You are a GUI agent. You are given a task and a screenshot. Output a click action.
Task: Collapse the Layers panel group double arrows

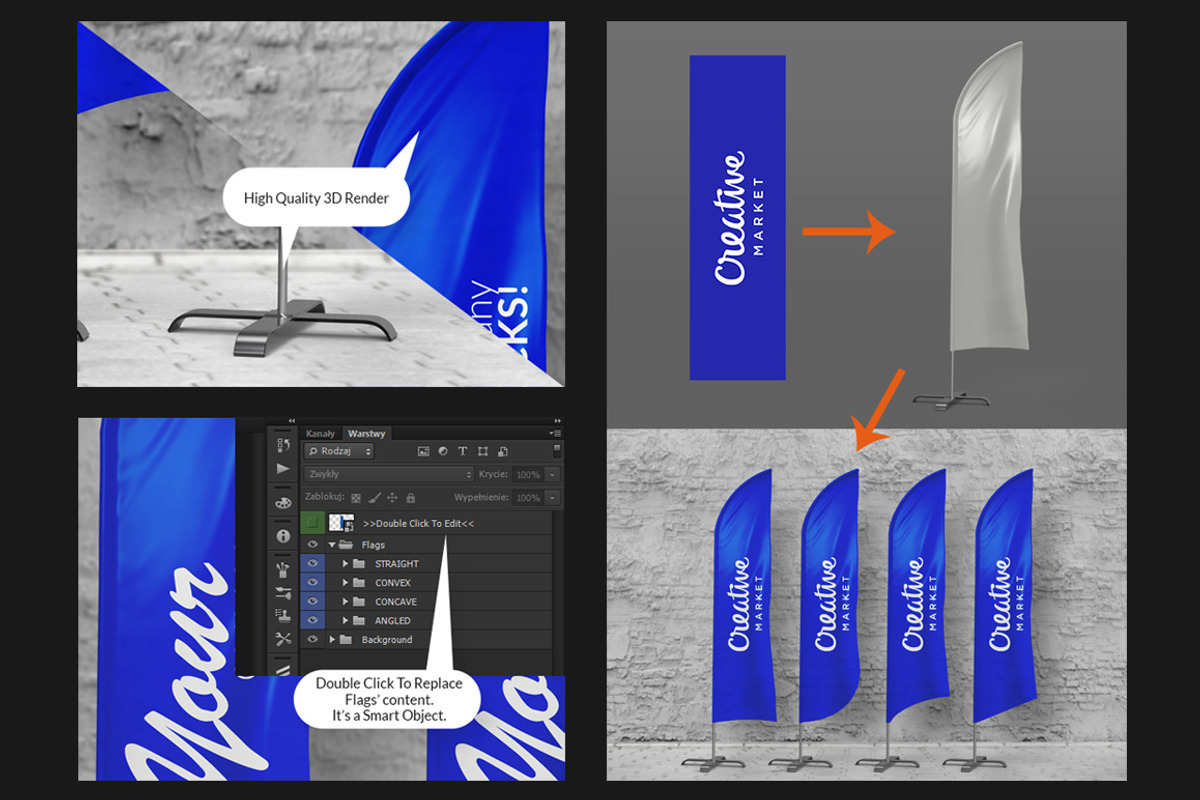pos(557,421)
